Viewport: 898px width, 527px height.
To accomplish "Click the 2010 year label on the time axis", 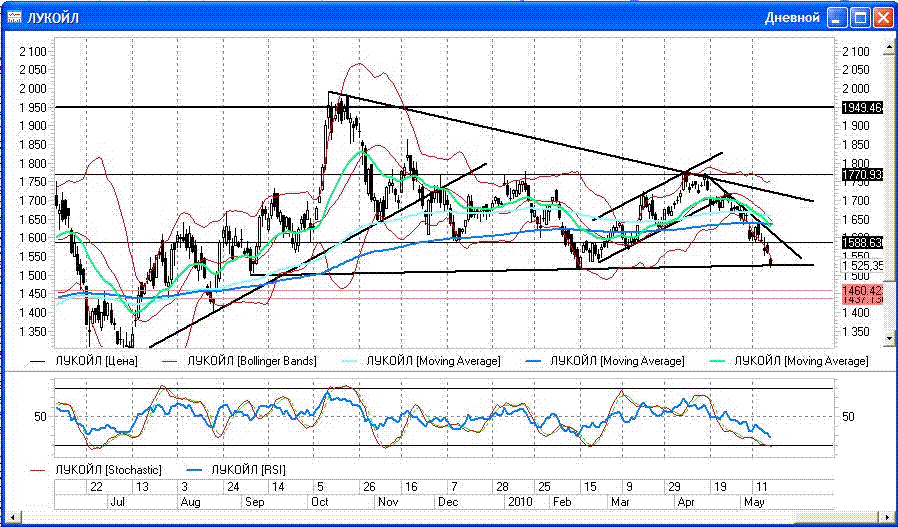I will click(521, 502).
